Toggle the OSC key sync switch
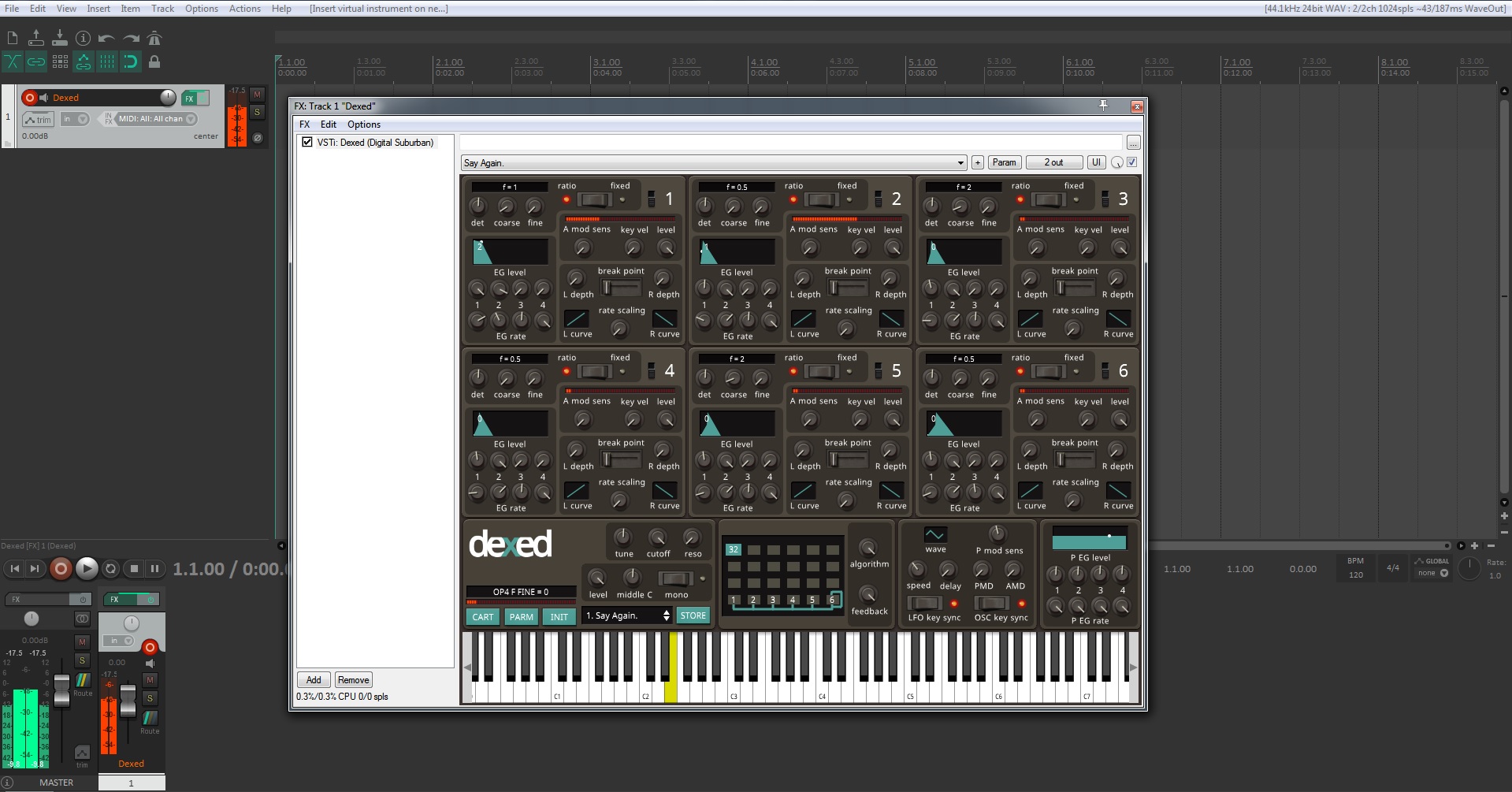 tap(991, 603)
